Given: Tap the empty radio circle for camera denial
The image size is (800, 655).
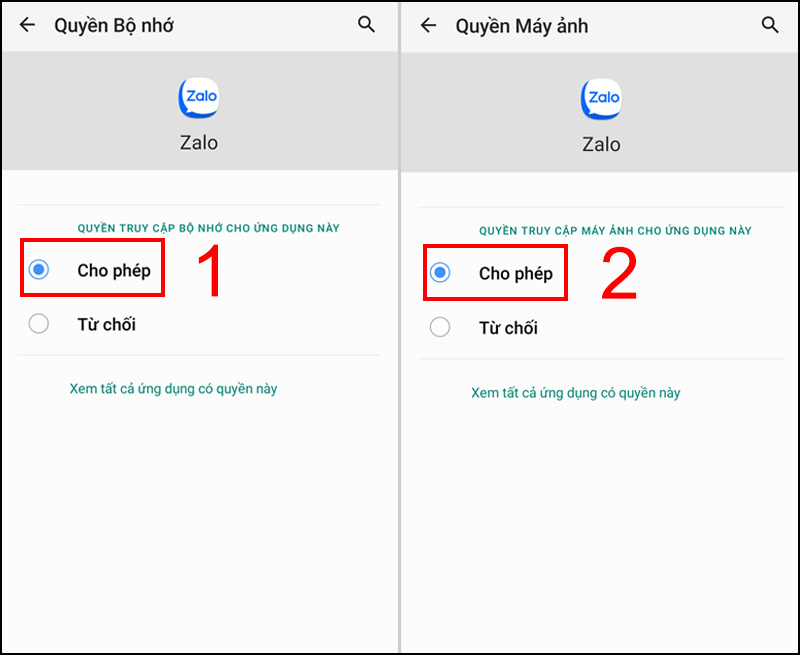Looking at the screenshot, I should [x=440, y=327].
